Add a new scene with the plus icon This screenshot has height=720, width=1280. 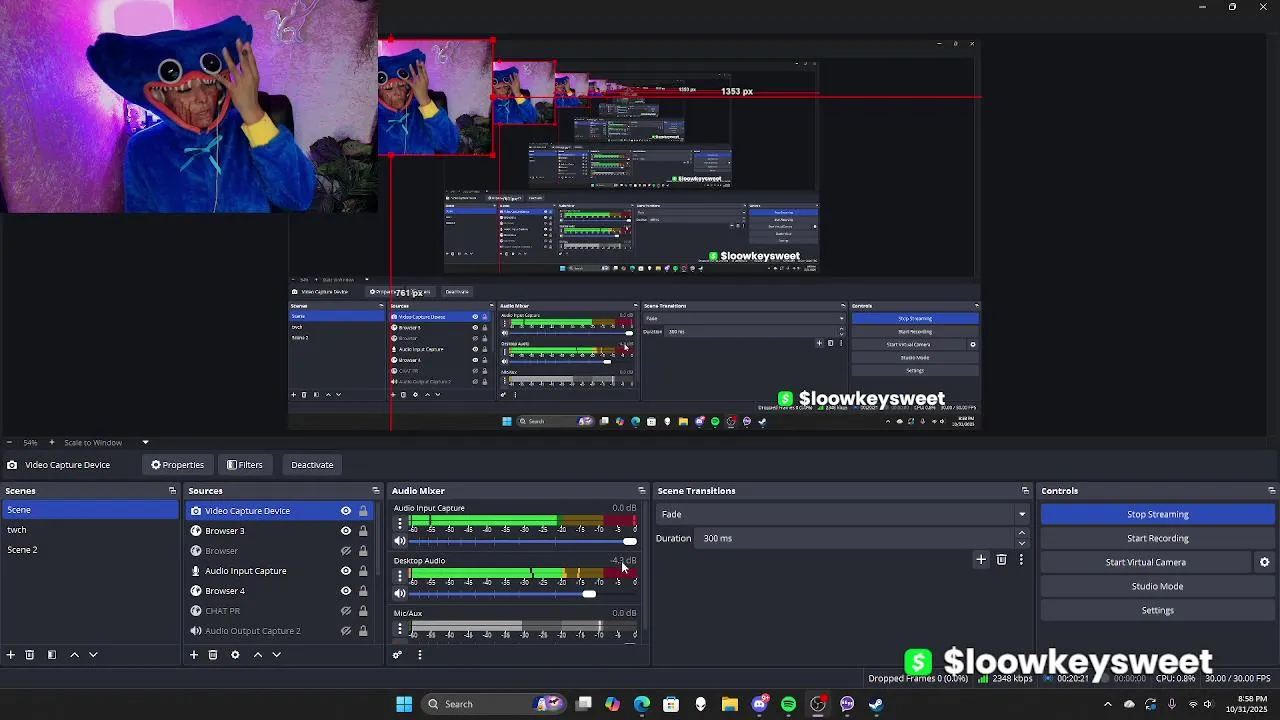pyautogui.click(x=10, y=655)
